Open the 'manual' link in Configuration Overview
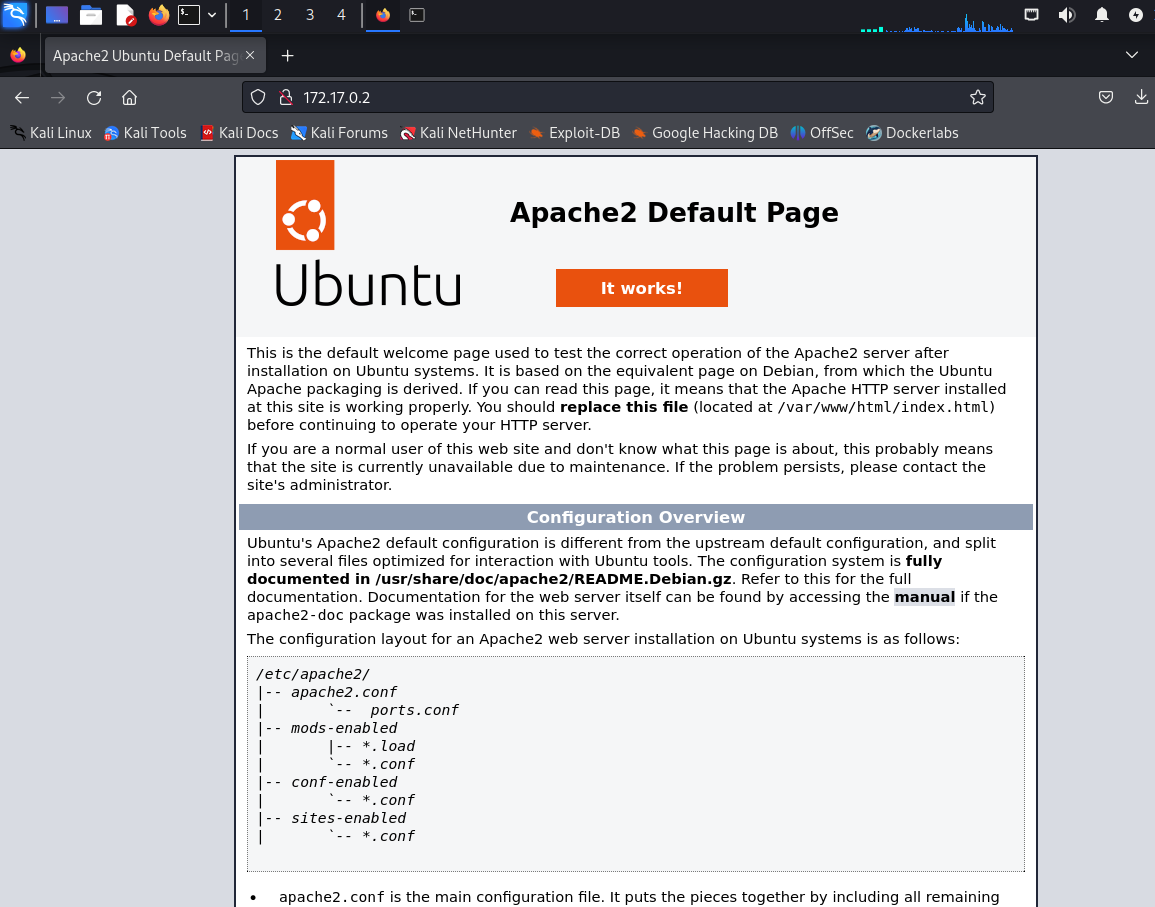This screenshot has height=907, width=1155. click(x=924, y=597)
